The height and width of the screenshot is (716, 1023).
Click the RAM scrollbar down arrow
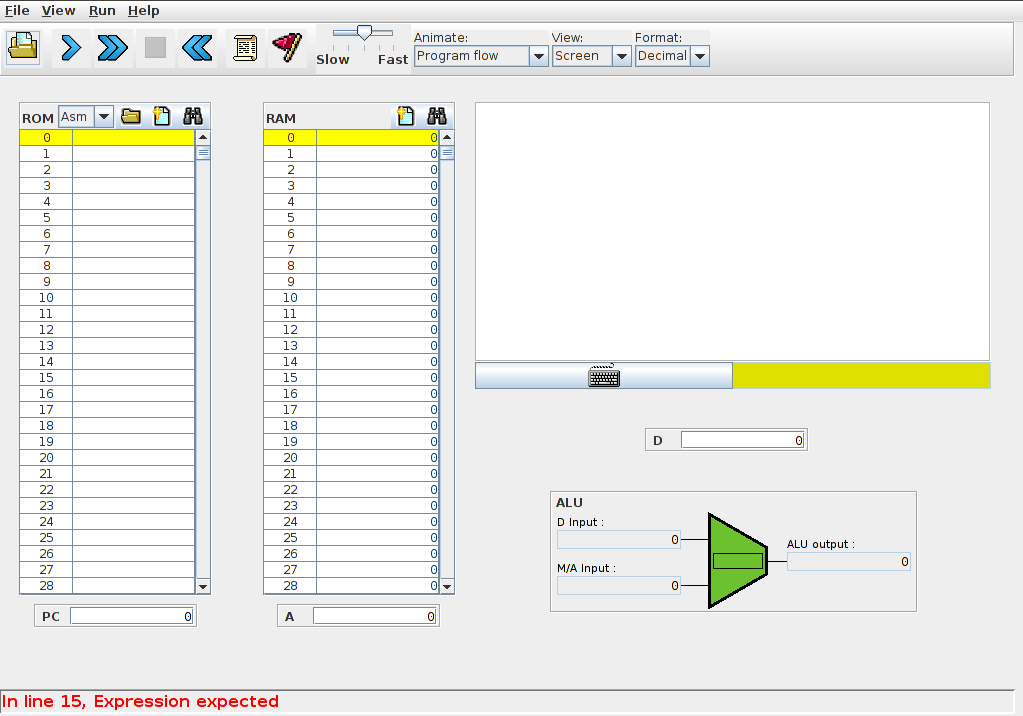click(x=447, y=586)
